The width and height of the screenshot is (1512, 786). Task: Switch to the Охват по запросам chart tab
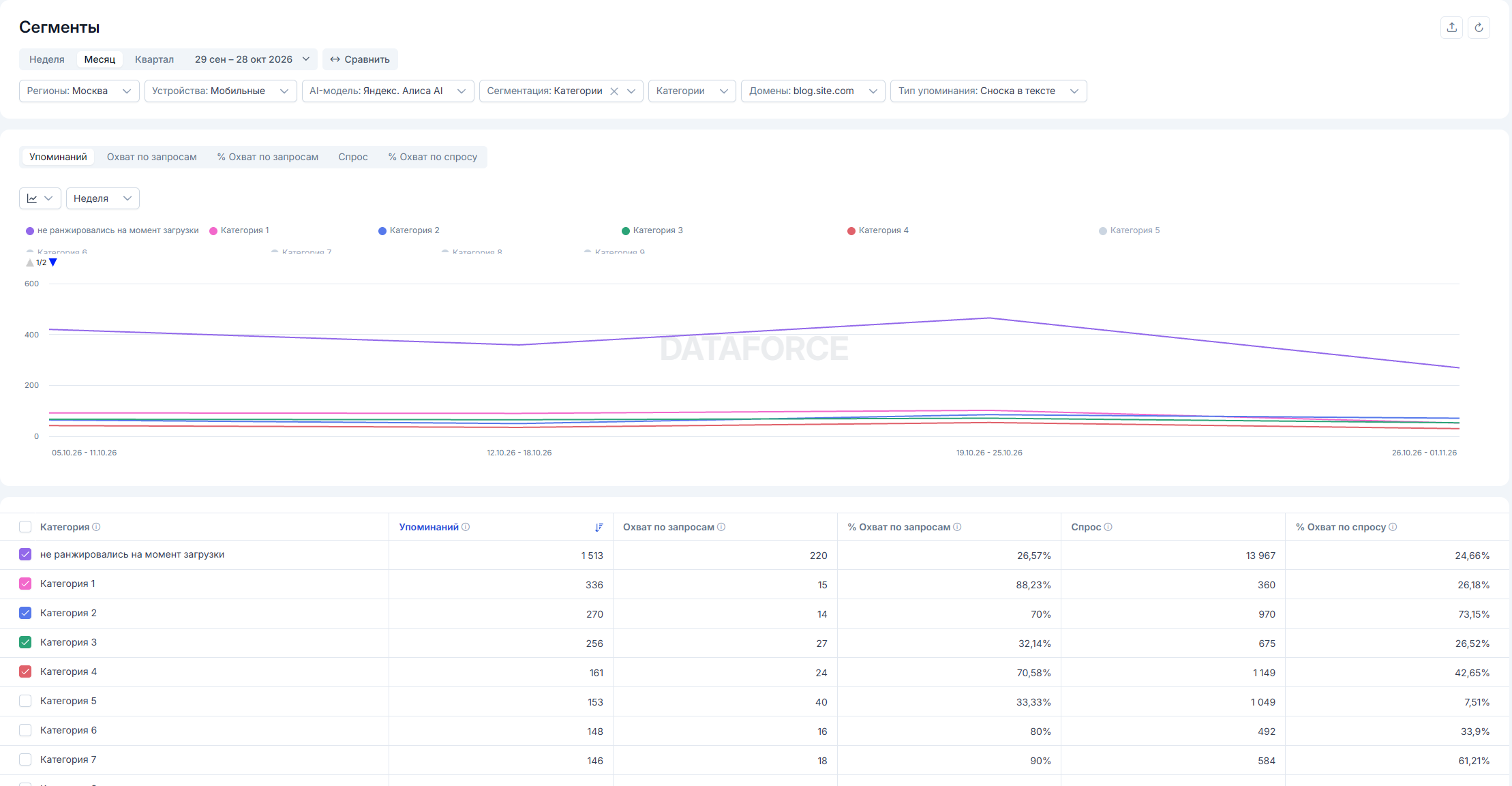(152, 157)
